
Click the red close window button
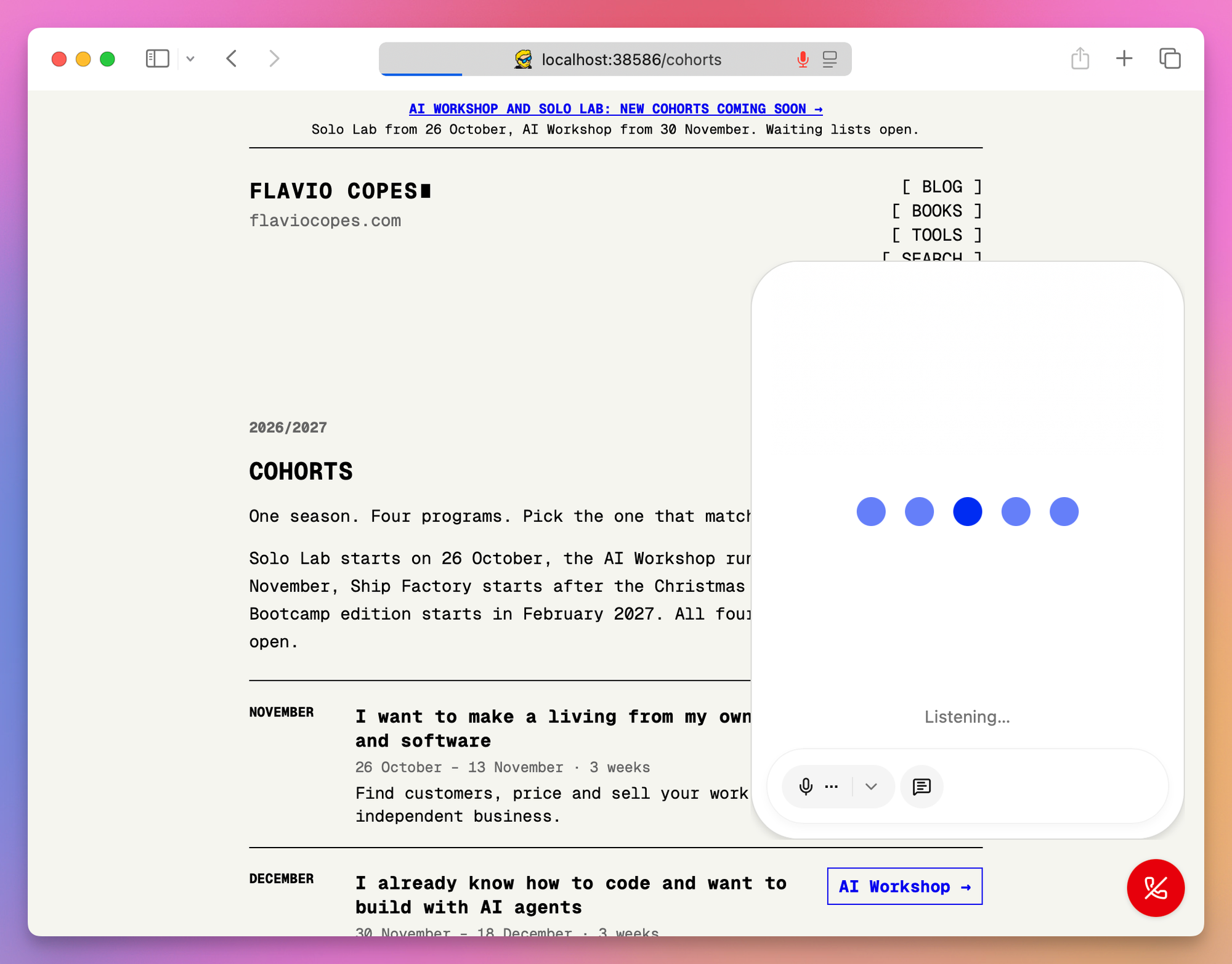point(59,59)
